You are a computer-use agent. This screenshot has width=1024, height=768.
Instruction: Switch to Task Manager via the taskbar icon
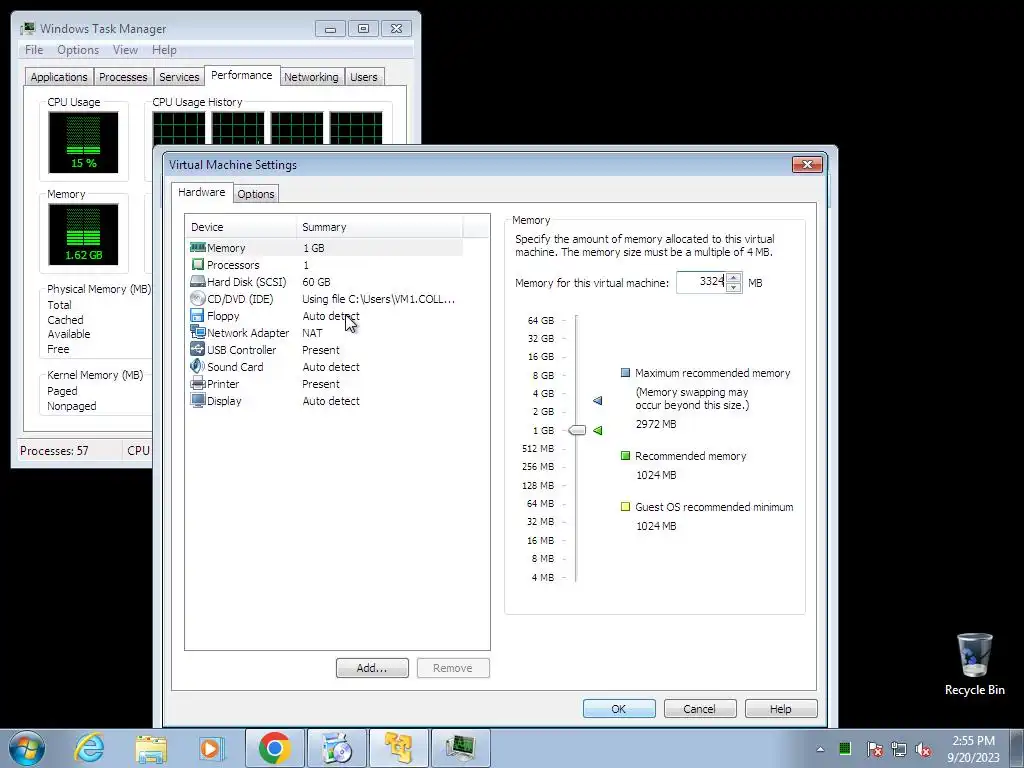[x=460, y=748]
